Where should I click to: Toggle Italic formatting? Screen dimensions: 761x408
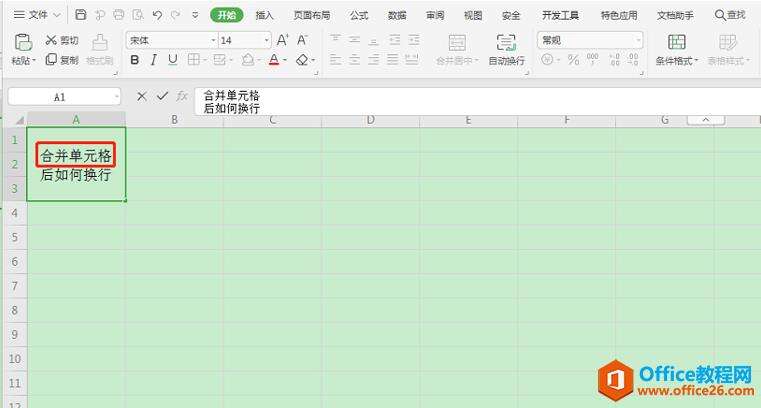pos(154,60)
